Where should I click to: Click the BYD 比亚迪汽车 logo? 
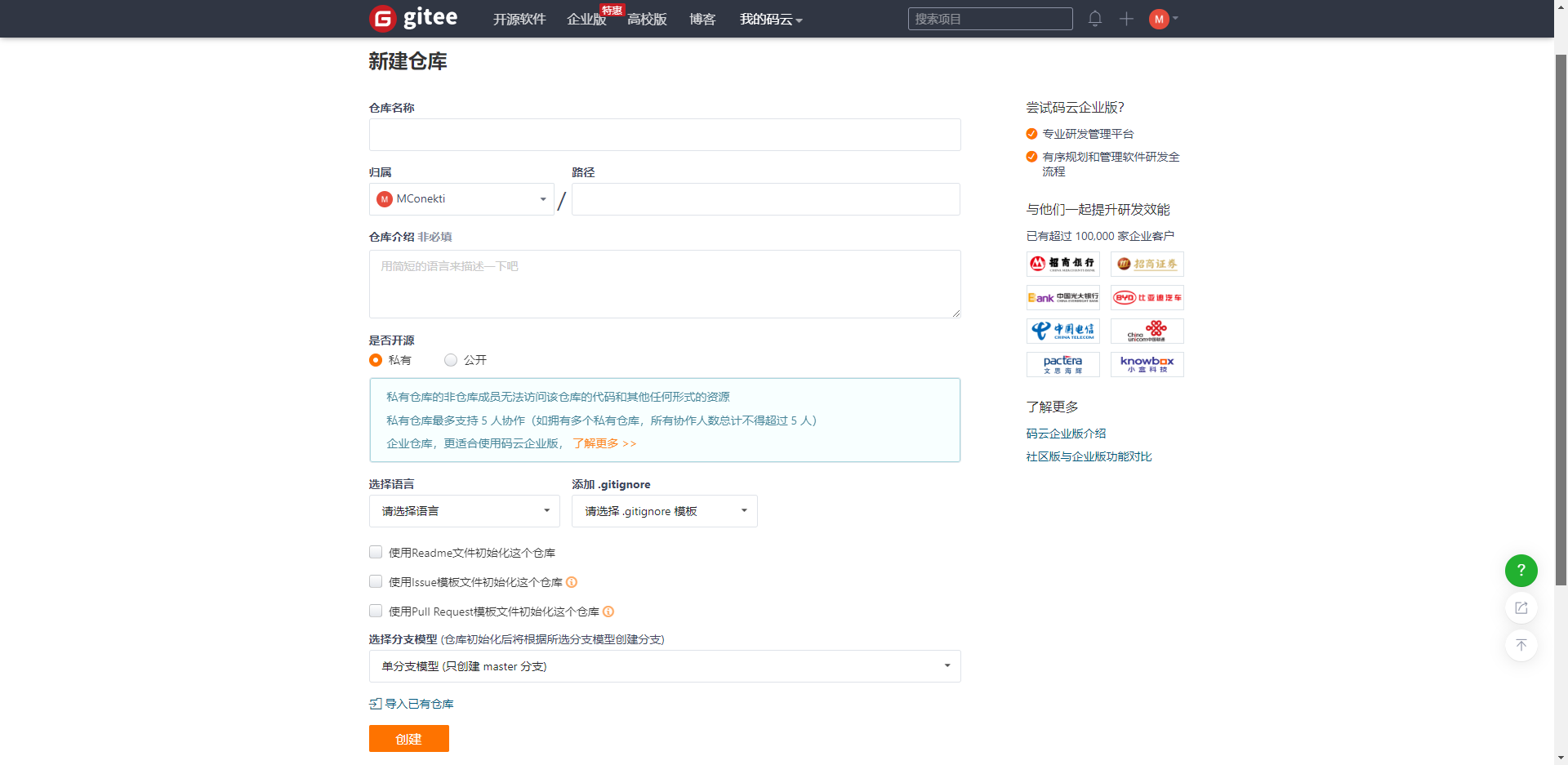coord(1147,297)
